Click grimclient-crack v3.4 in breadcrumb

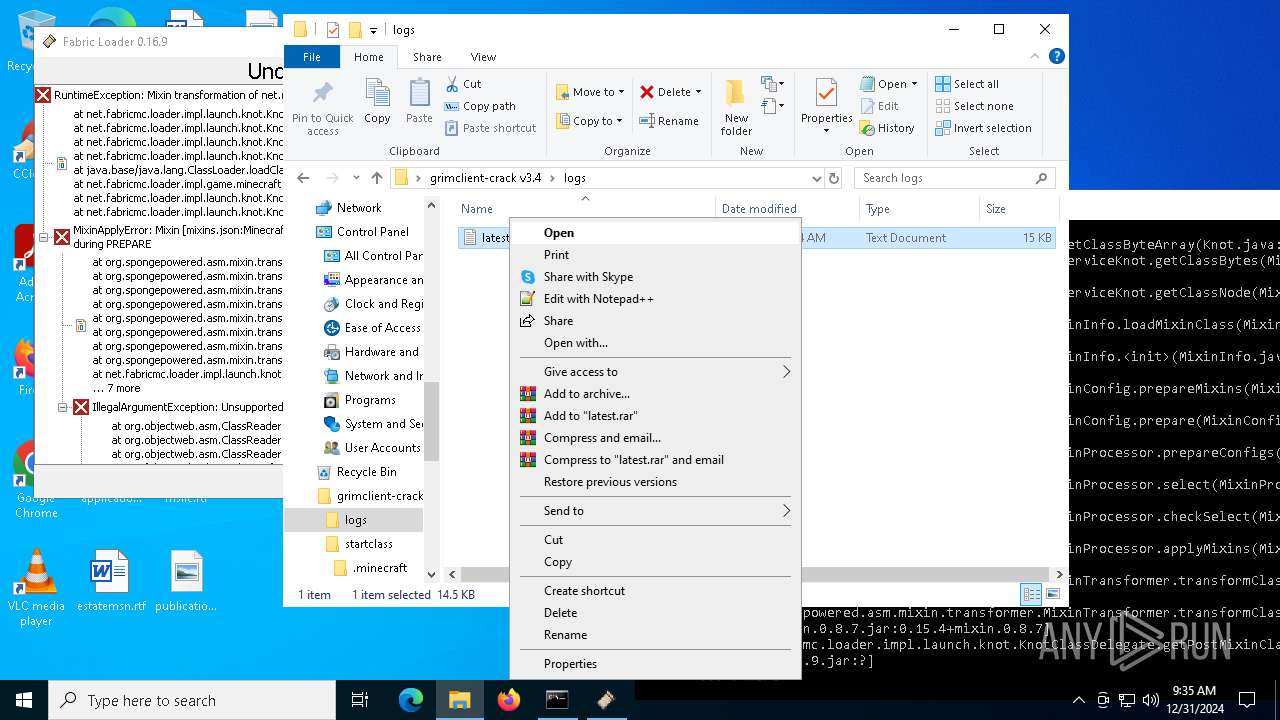click(485, 178)
